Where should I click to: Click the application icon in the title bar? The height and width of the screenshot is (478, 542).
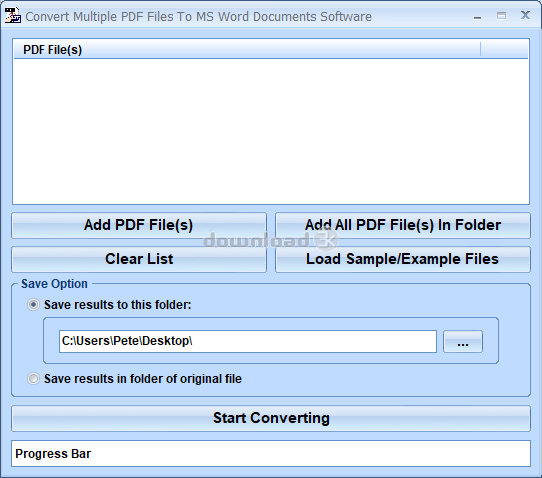pos(13,16)
